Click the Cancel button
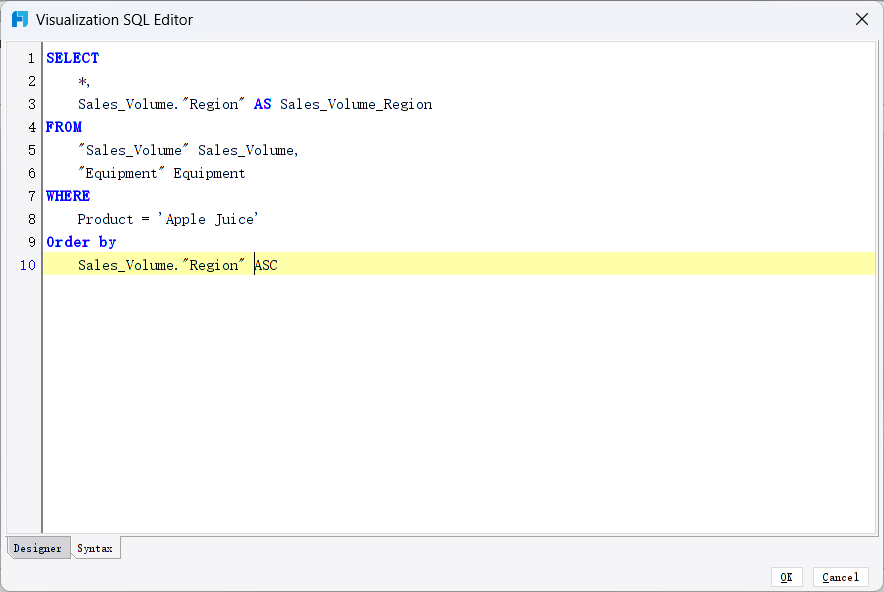The height and width of the screenshot is (592, 884). pyautogui.click(x=841, y=577)
